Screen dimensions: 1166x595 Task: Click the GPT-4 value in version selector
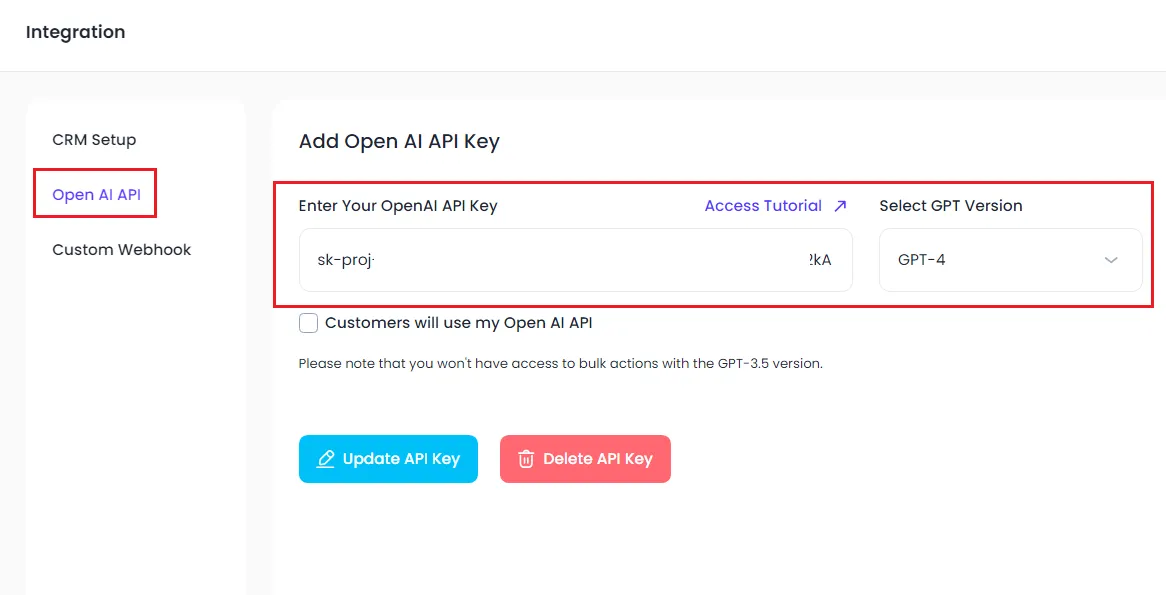[921, 260]
